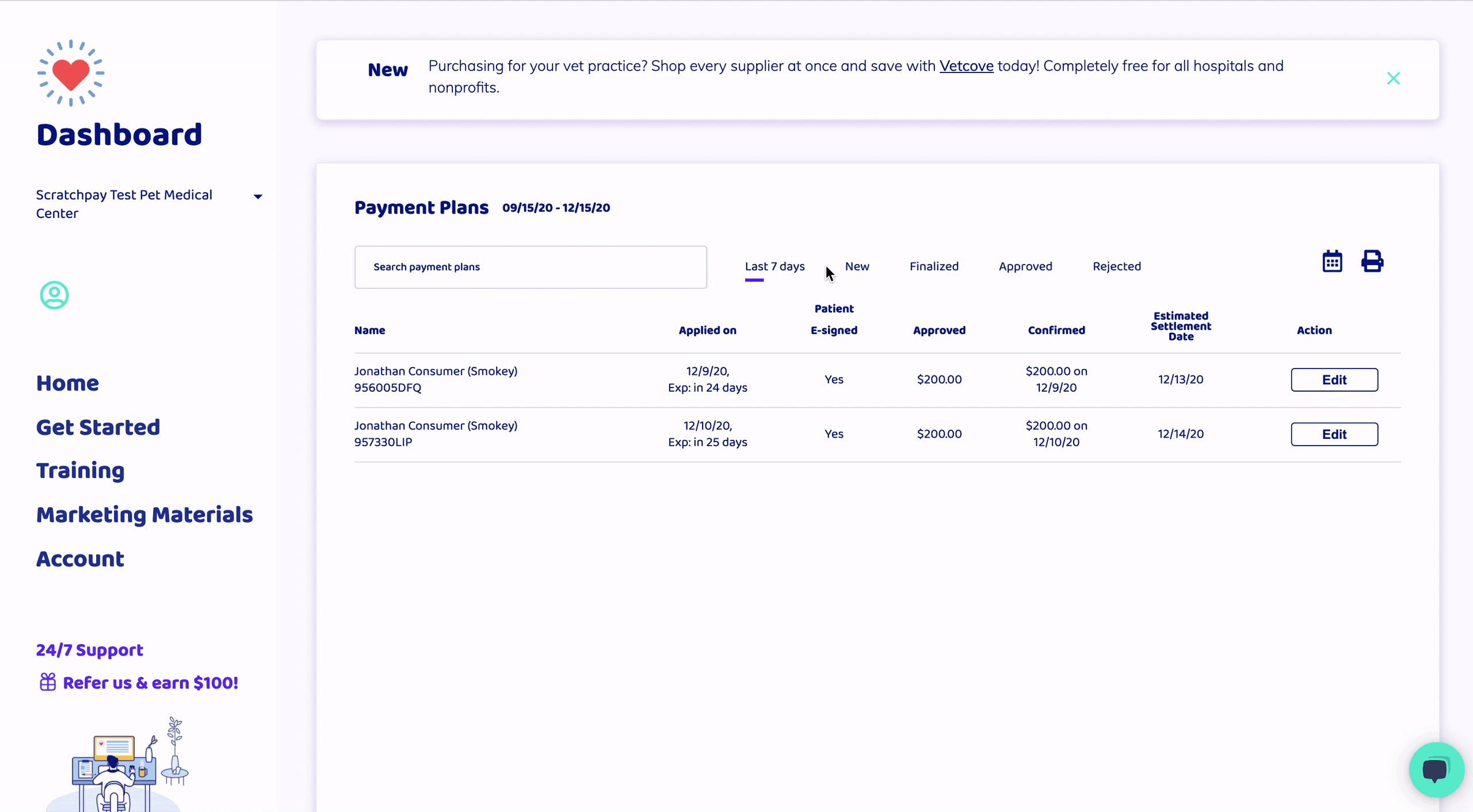
Task: Click the Applied on column header
Action: [x=707, y=330]
